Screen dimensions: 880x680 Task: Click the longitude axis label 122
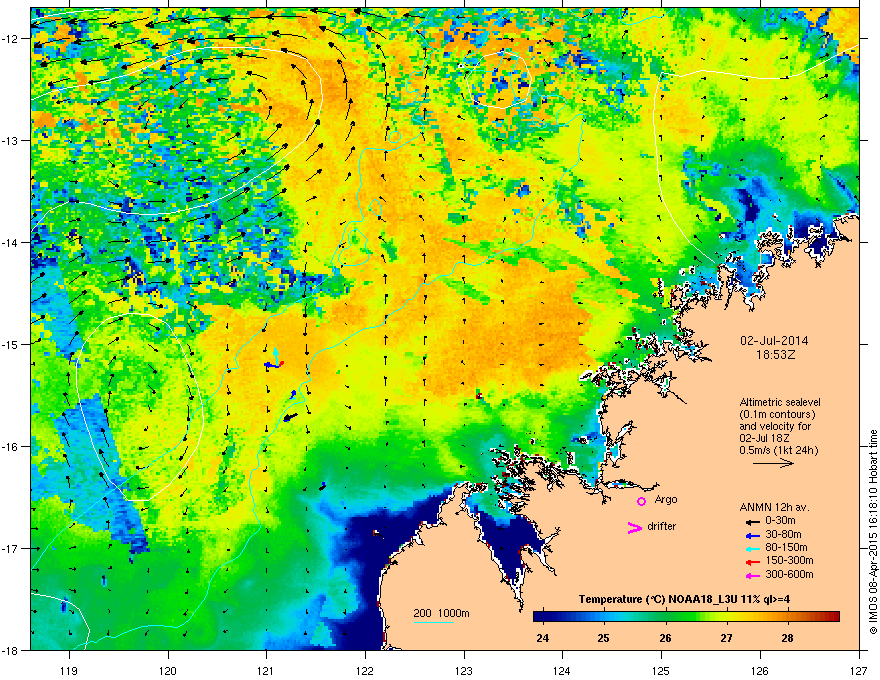[x=365, y=670]
